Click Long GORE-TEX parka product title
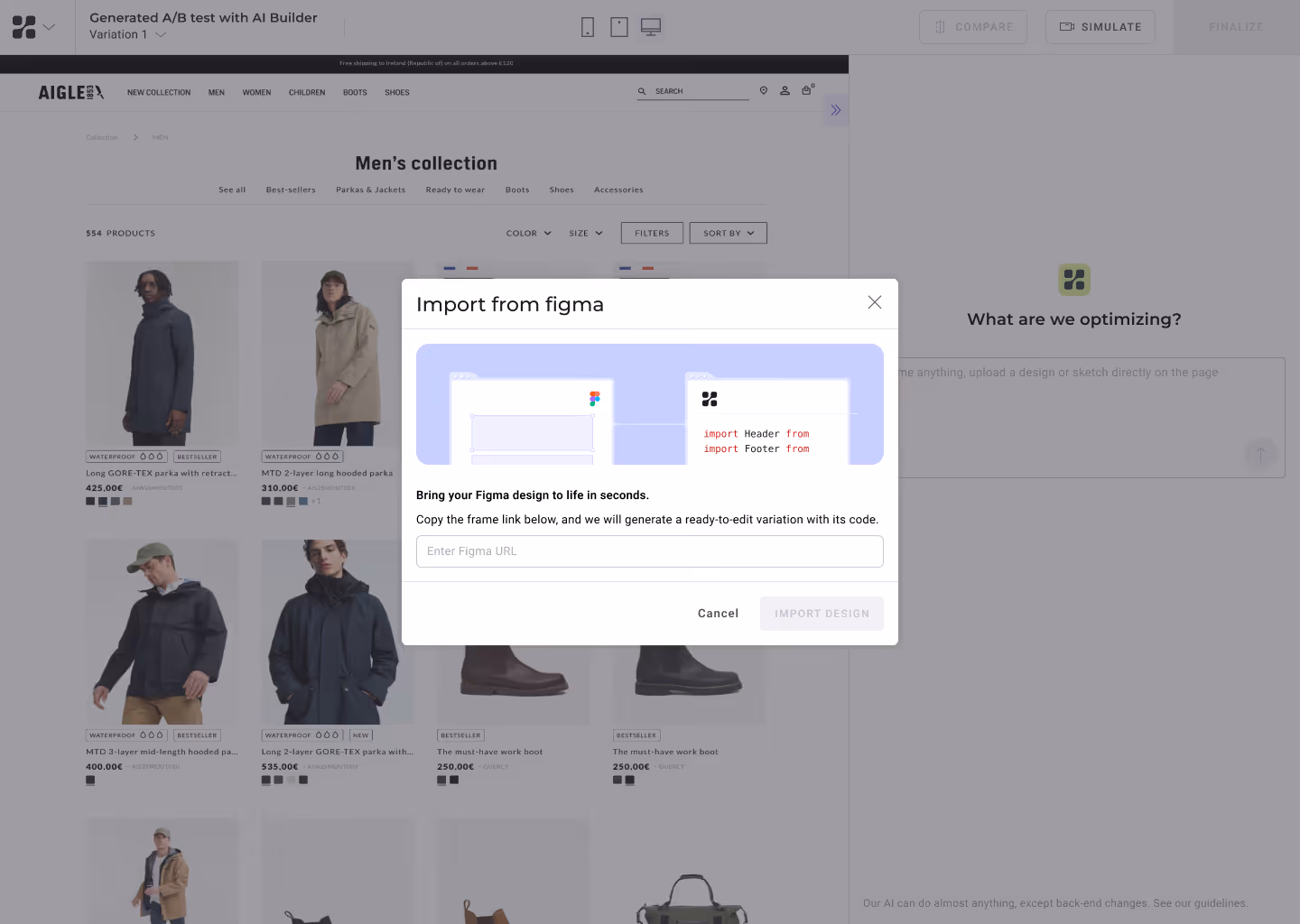The width and height of the screenshot is (1300, 924). coord(162,473)
